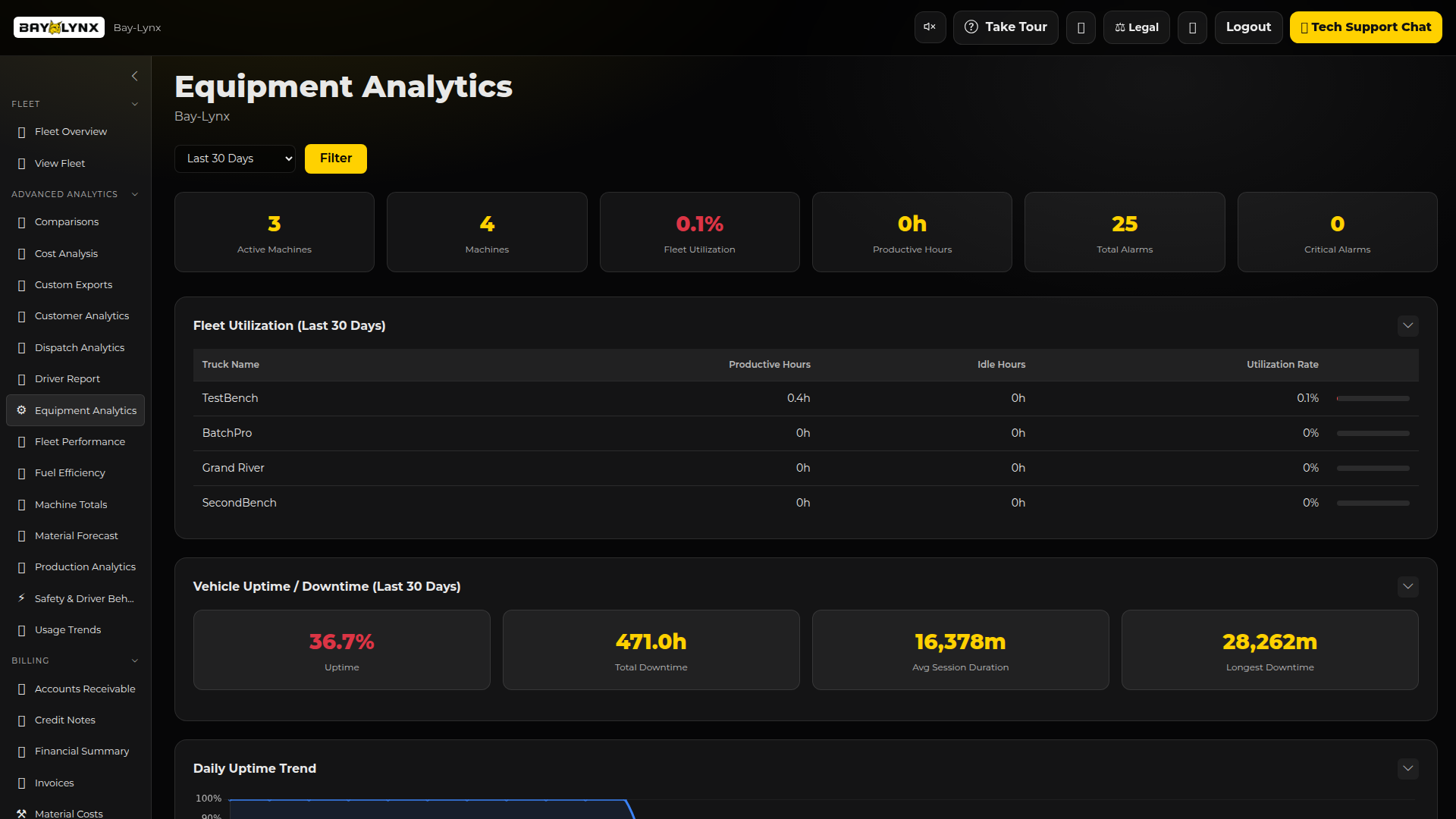Click TestBench's utilization rate progress bar
The image size is (1456, 819).
tap(1373, 398)
